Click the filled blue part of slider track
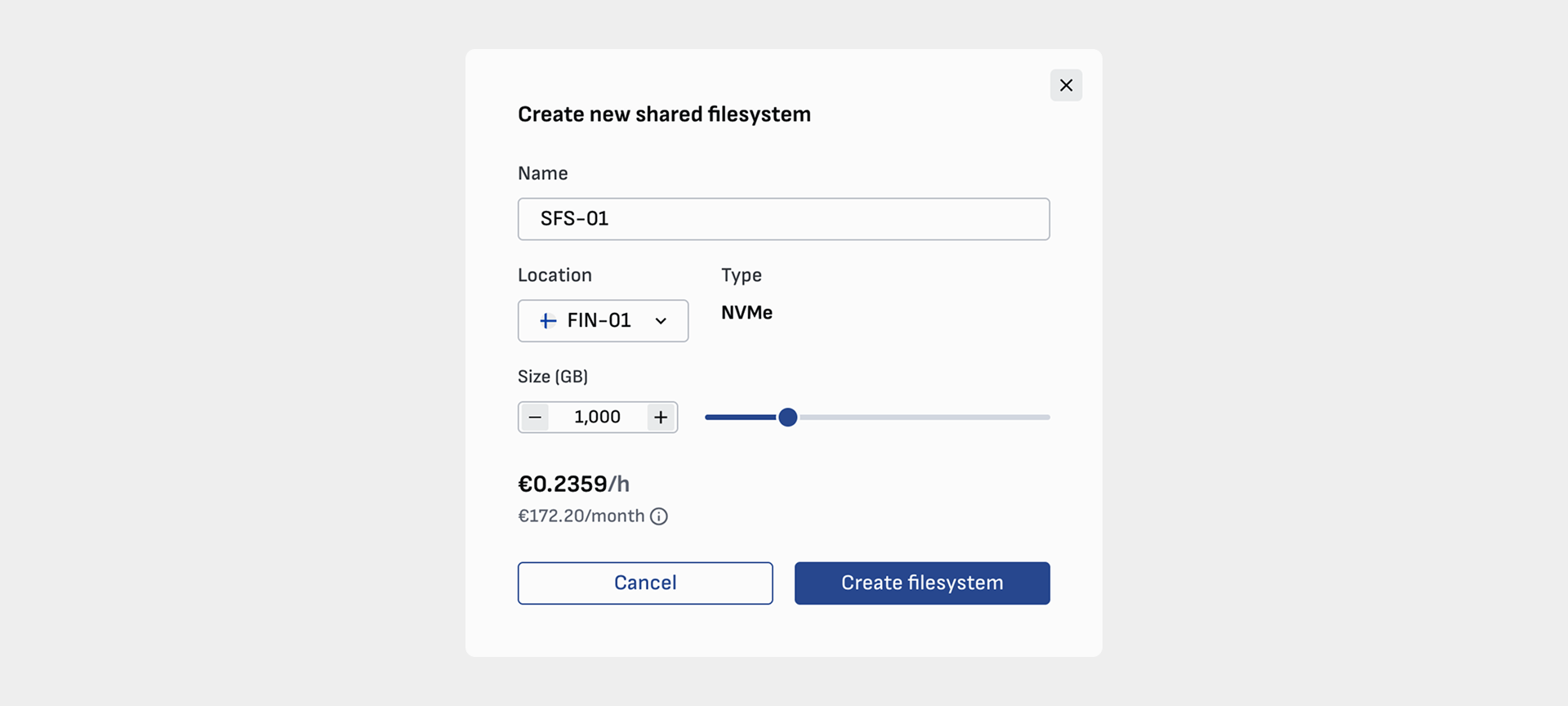1568x706 pixels. click(739, 418)
